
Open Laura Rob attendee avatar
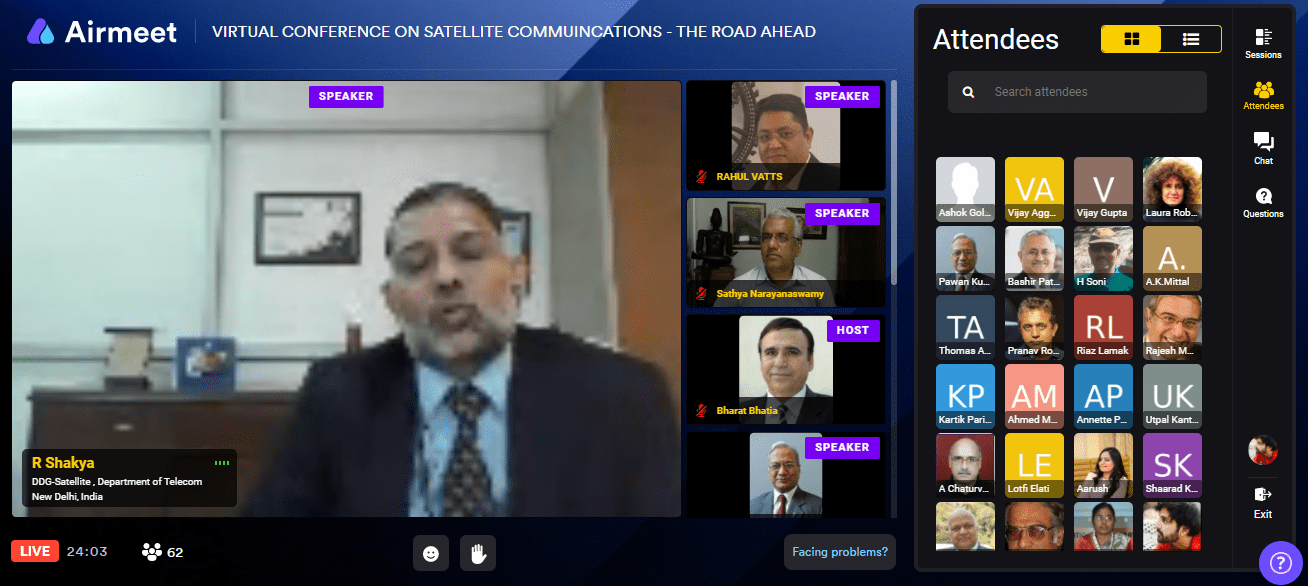point(1172,189)
